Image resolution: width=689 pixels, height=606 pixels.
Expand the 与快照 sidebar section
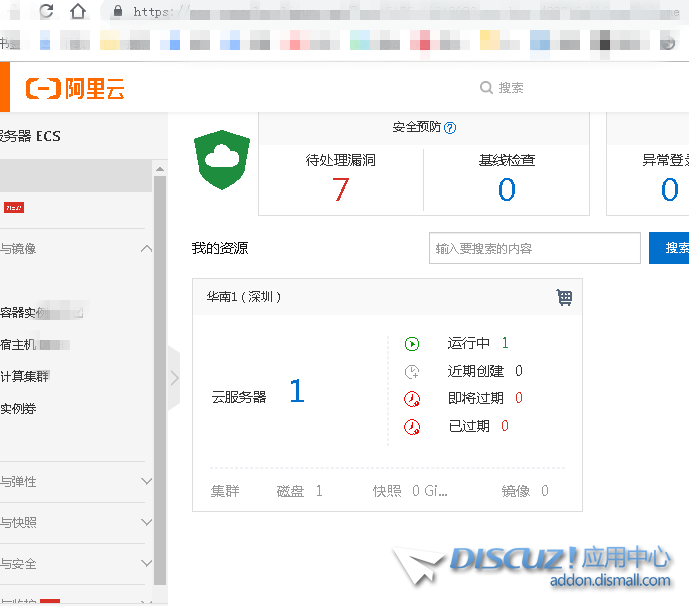tap(146, 523)
